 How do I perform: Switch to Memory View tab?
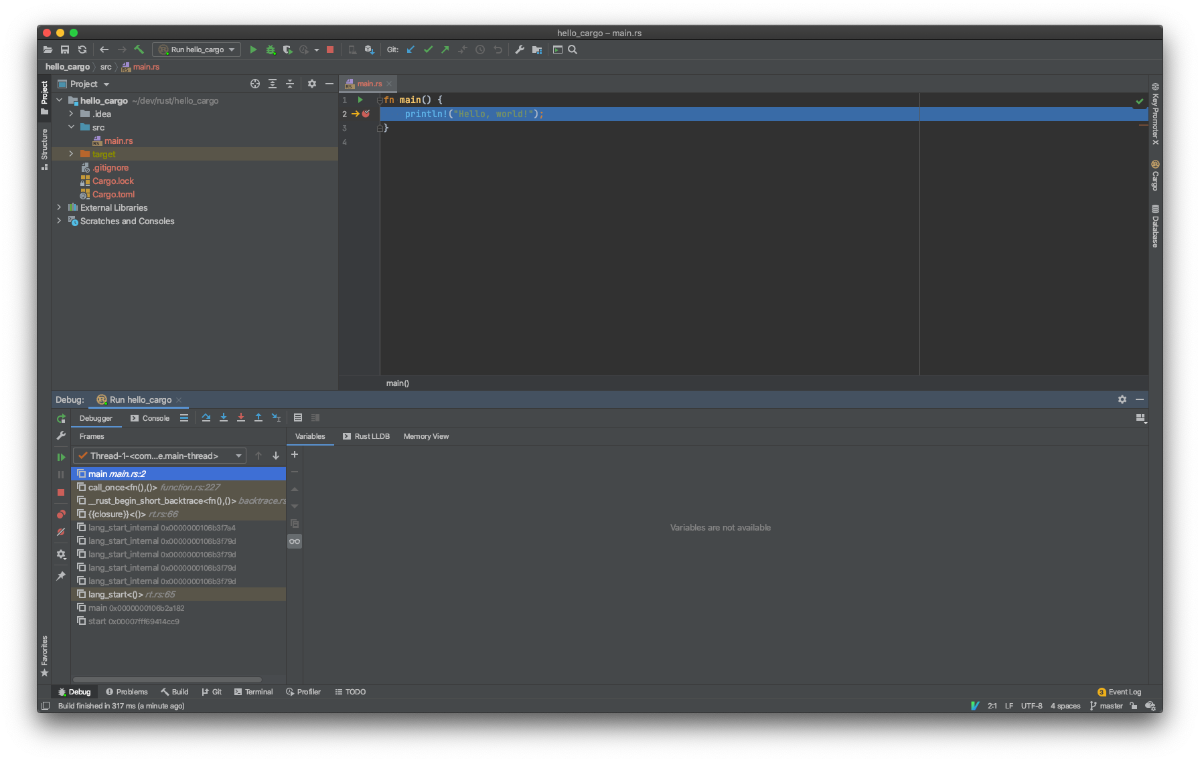click(426, 436)
